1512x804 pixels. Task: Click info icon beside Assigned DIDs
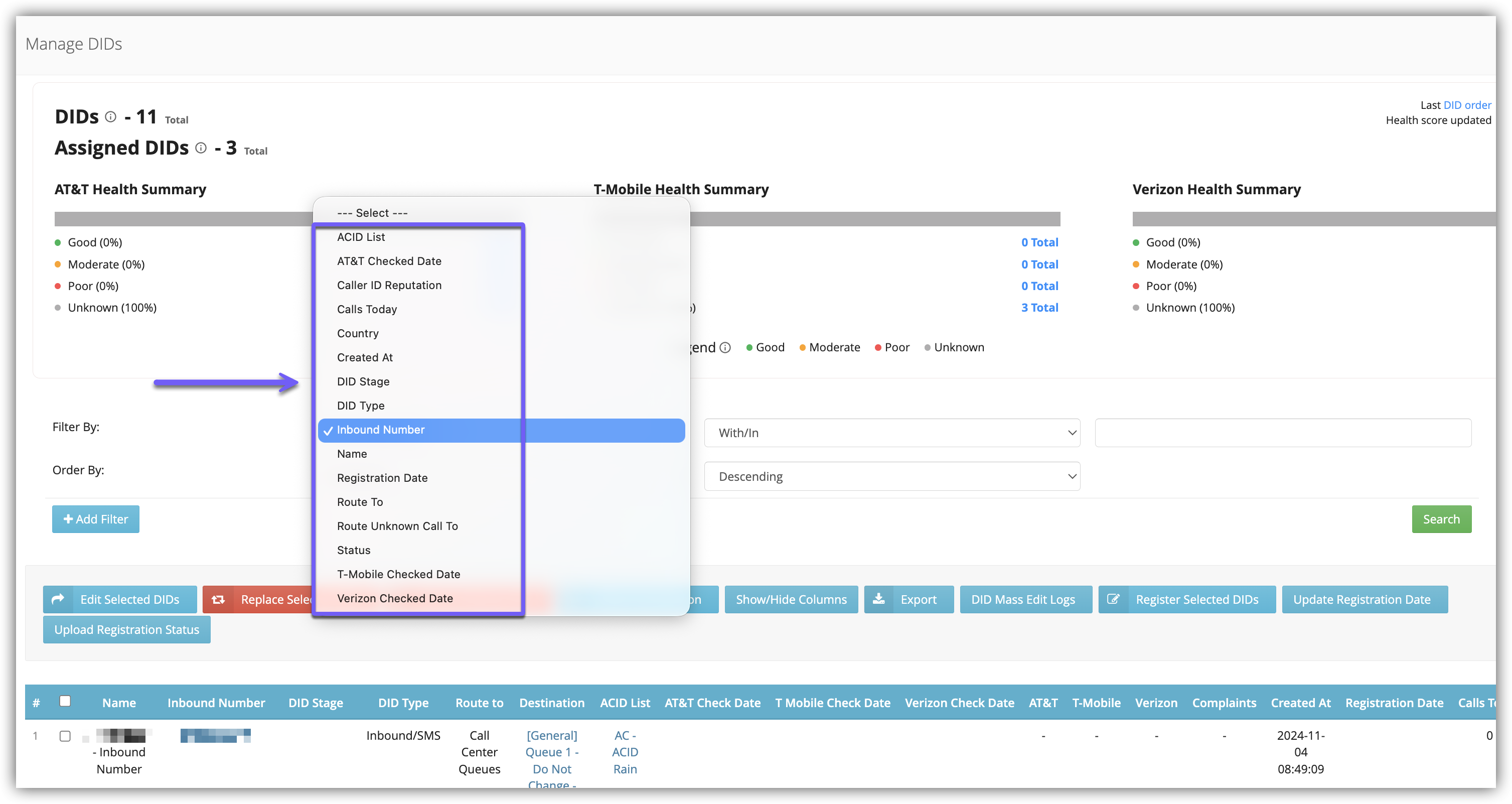201,148
